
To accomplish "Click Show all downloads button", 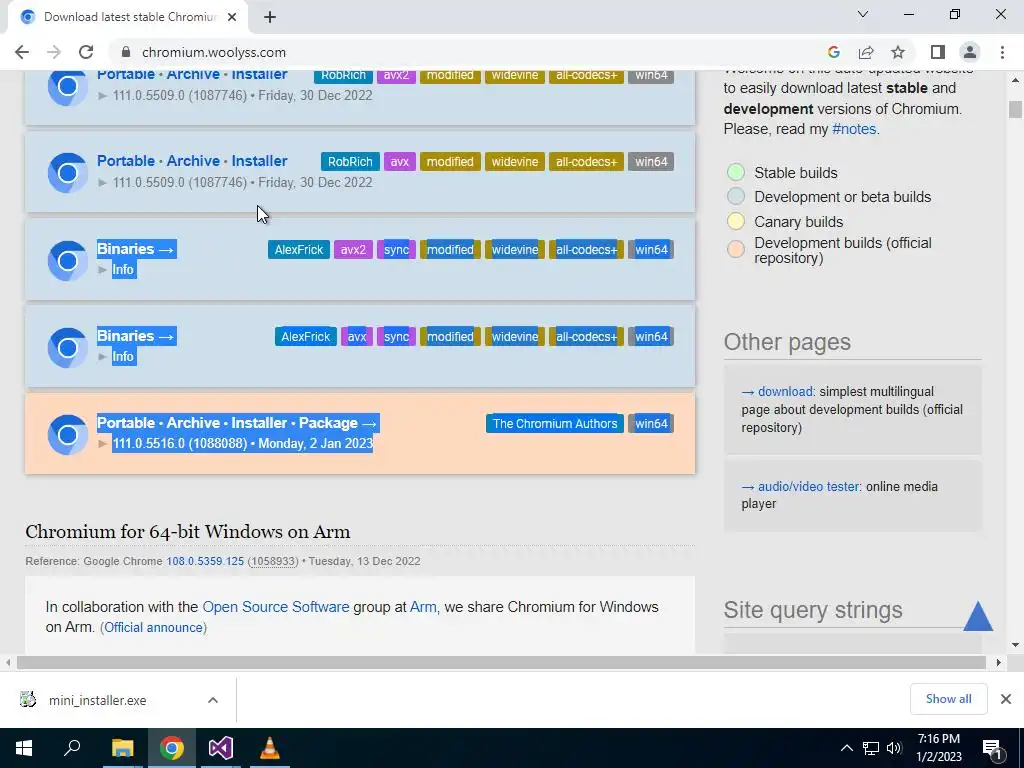I will click(948, 699).
